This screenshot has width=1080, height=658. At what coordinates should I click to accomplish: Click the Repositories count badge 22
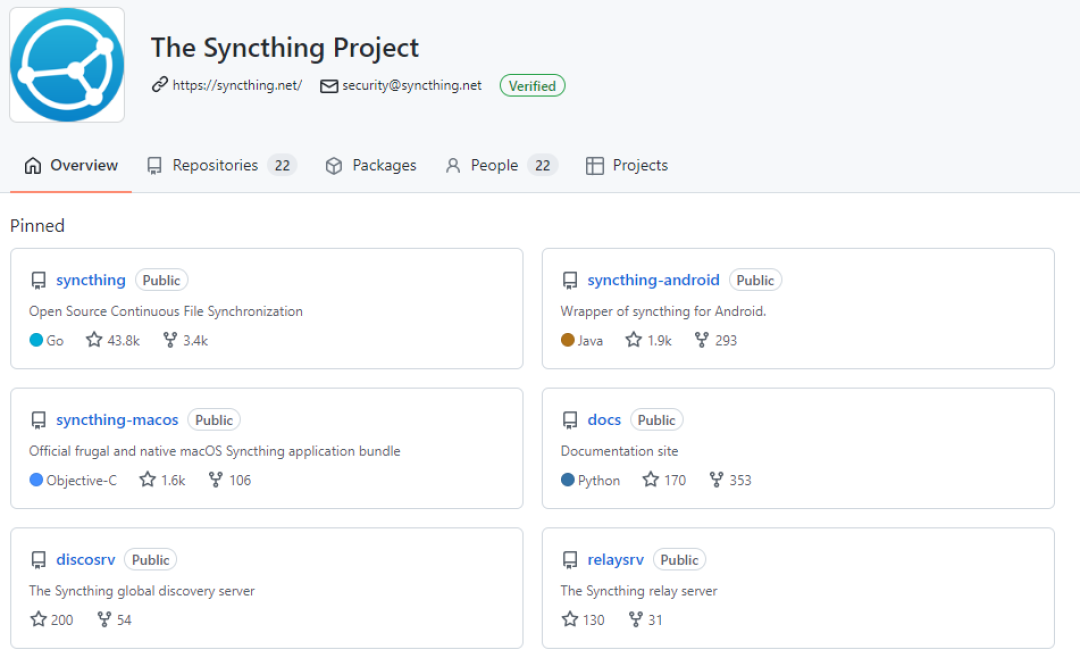(x=282, y=165)
